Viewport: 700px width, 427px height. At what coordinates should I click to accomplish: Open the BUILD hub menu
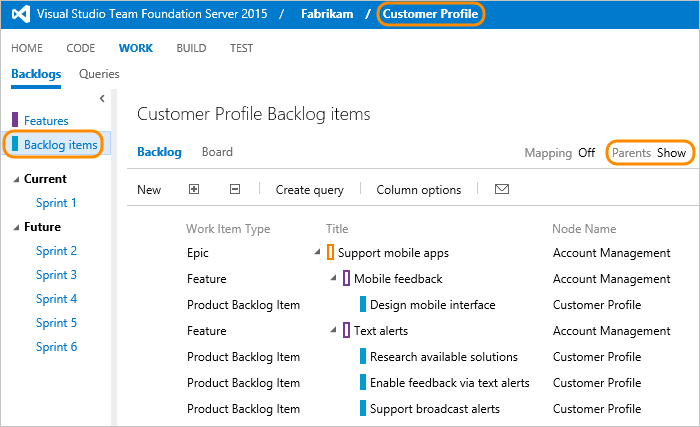(x=191, y=48)
